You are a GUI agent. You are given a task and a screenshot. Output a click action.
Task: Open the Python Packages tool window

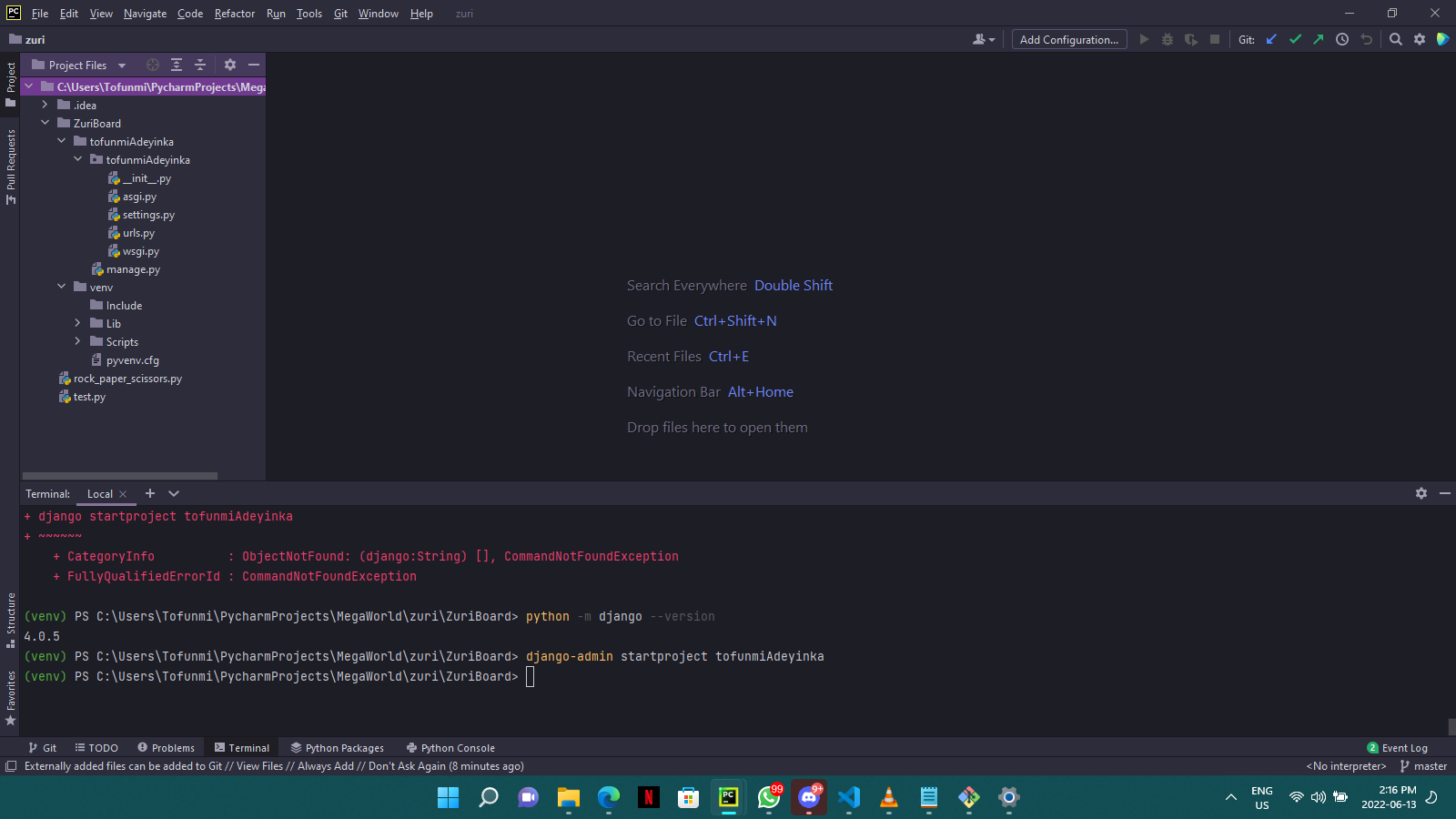tap(337, 748)
